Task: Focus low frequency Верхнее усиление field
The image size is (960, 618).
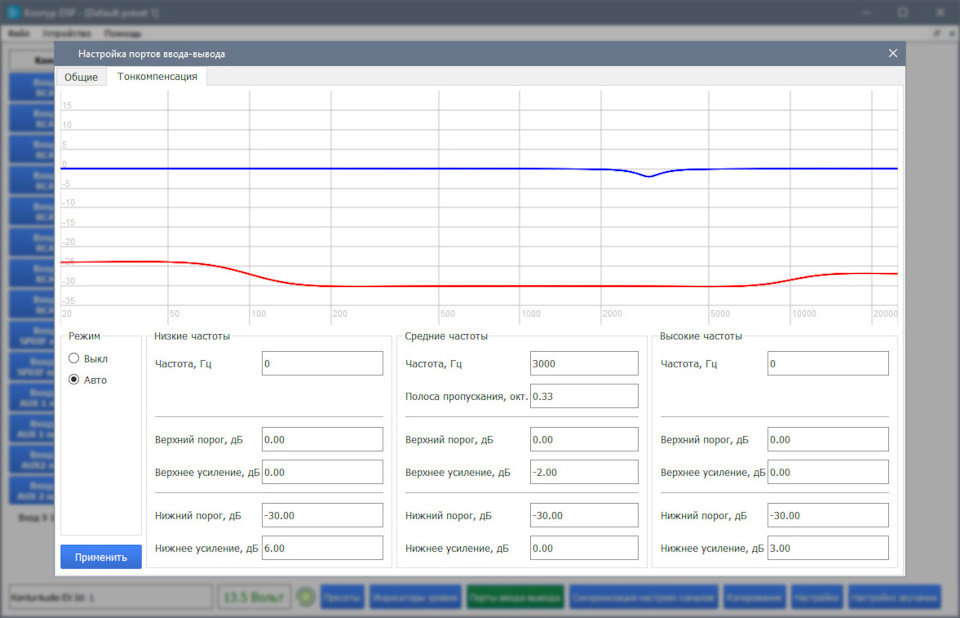Action: pos(322,472)
